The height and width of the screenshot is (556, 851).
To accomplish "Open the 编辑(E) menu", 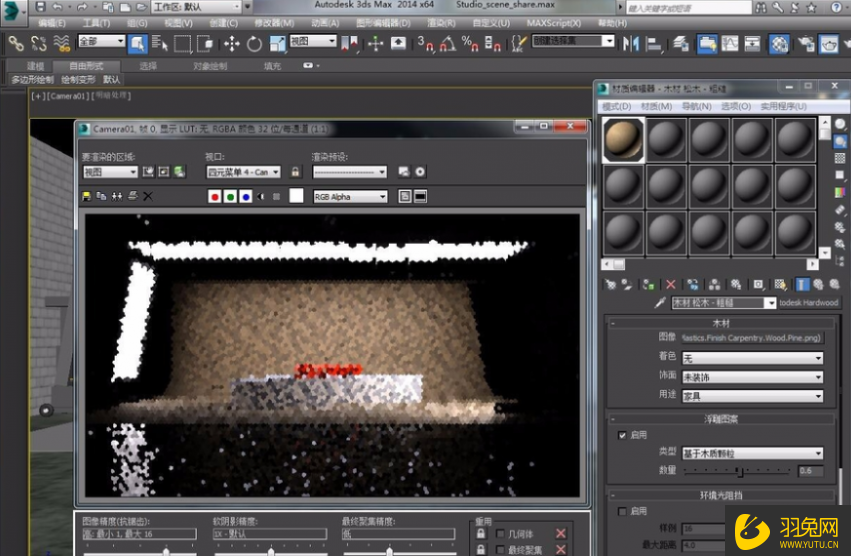I will coord(52,23).
